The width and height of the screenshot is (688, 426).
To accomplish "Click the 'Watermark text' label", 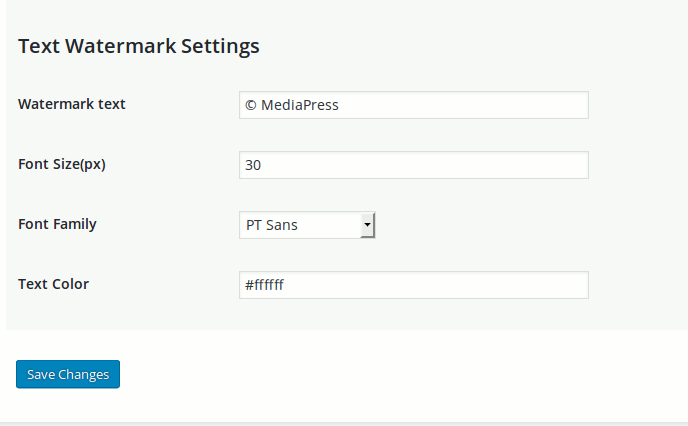I will (x=72, y=104).
